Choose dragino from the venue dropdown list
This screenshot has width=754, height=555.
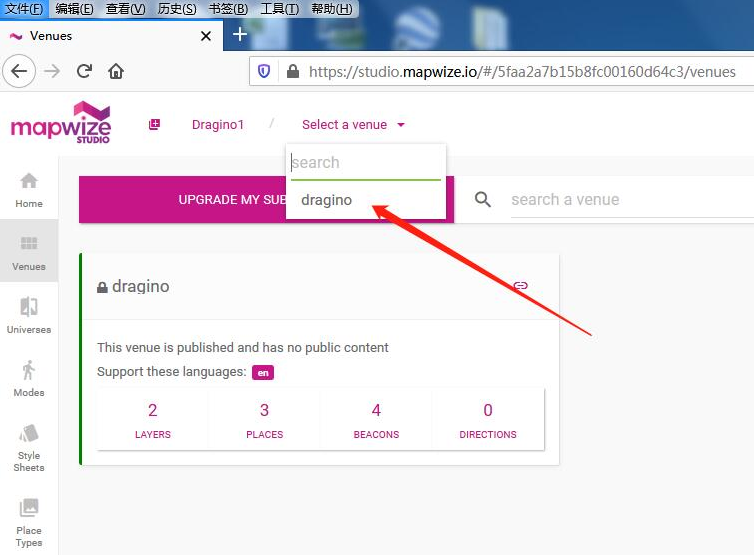click(366, 200)
